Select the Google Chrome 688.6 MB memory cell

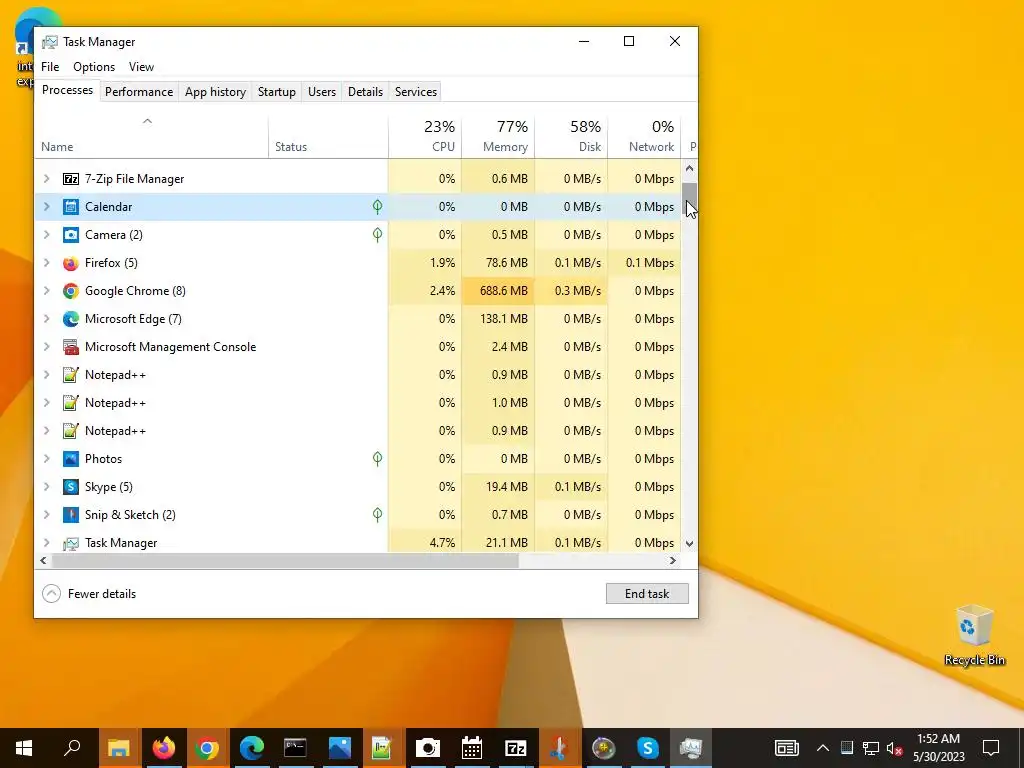pyautogui.click(x=498, y=291)
